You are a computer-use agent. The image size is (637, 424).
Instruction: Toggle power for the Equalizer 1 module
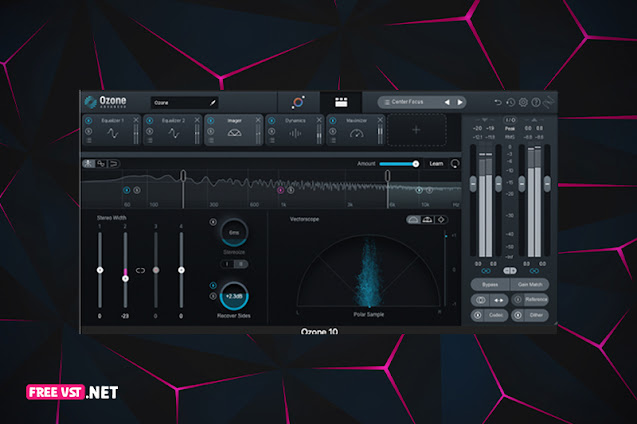pos(89,121)
